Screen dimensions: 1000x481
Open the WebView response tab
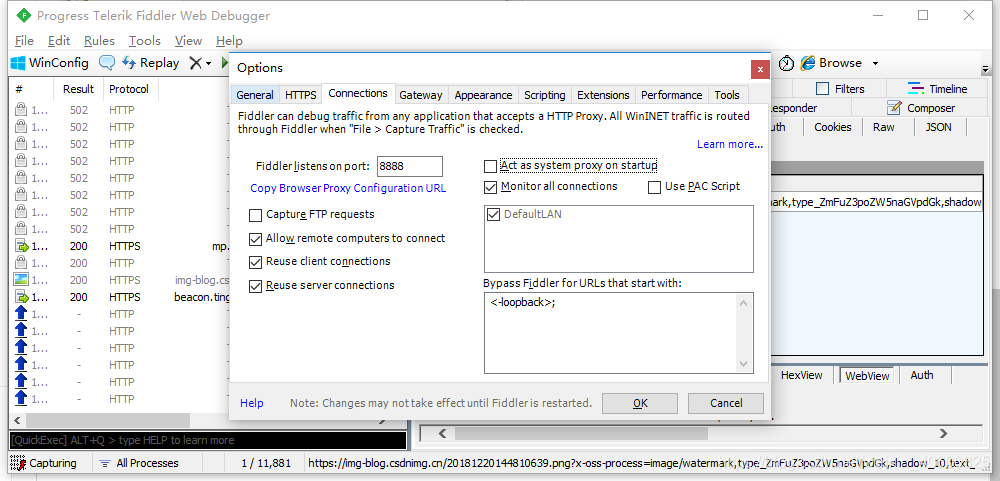[x=867, y=376]
